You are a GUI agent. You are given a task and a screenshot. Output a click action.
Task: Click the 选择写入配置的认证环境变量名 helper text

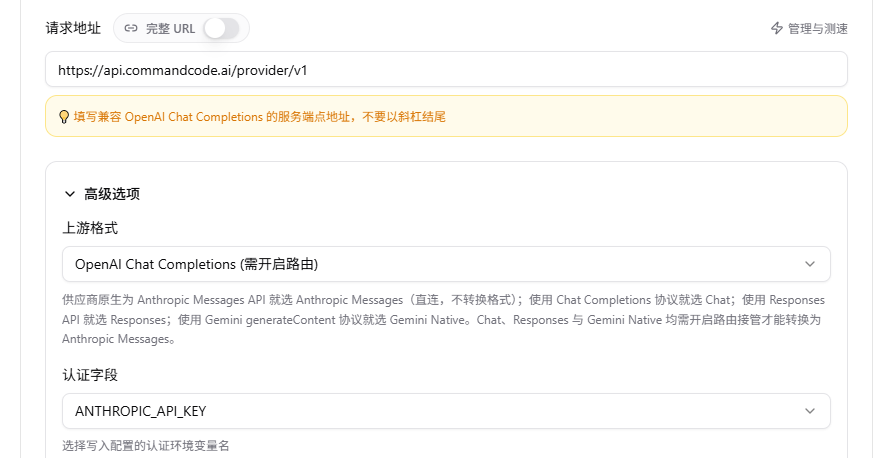(x=146, y=446)
